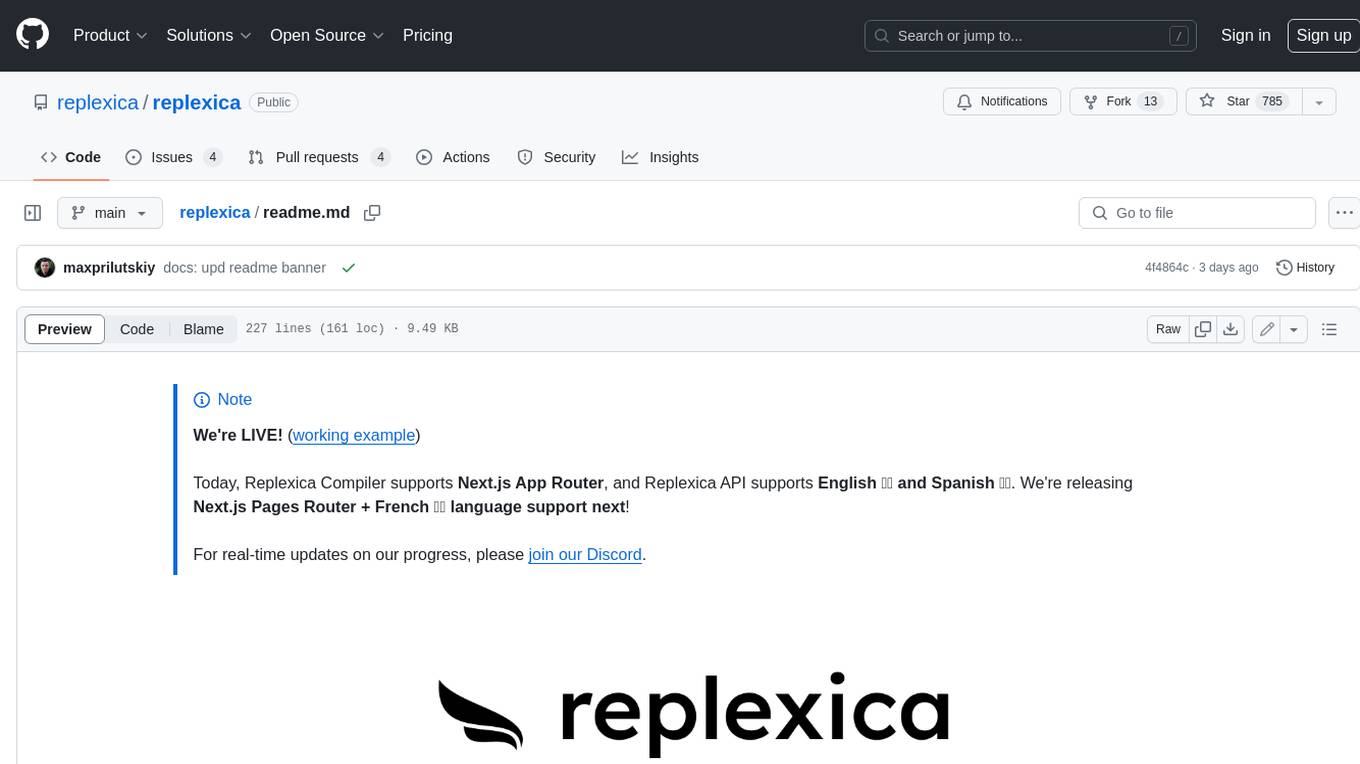Image resolution: width=1360 pixels, height=764 pixels.
Task: View the file History
Action: 1306,267
